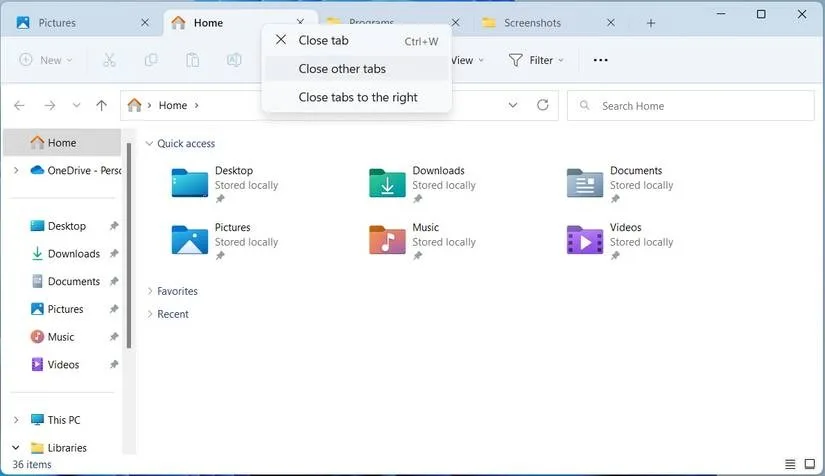Screen dimensions: 825x476
Task: Select OneDrive - Personal in sidebar
Action: click(75, 170)
